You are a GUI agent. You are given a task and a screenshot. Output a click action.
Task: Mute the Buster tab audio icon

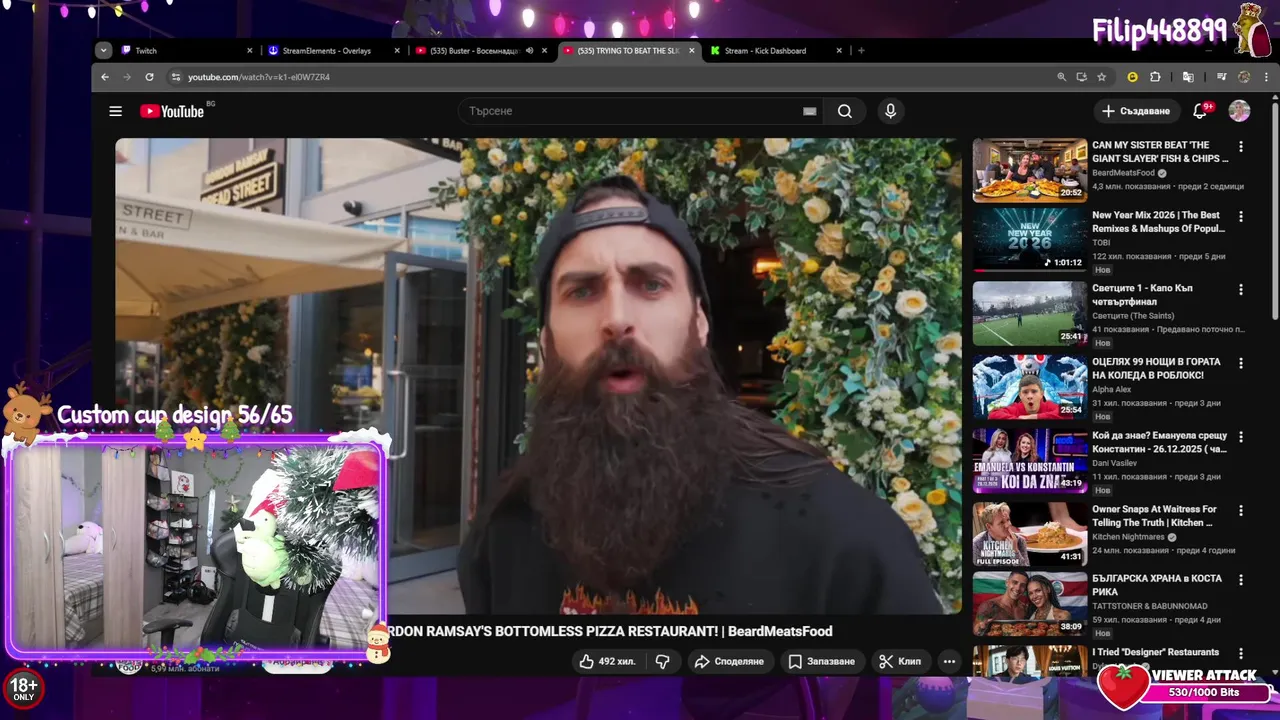coord(529,50)
